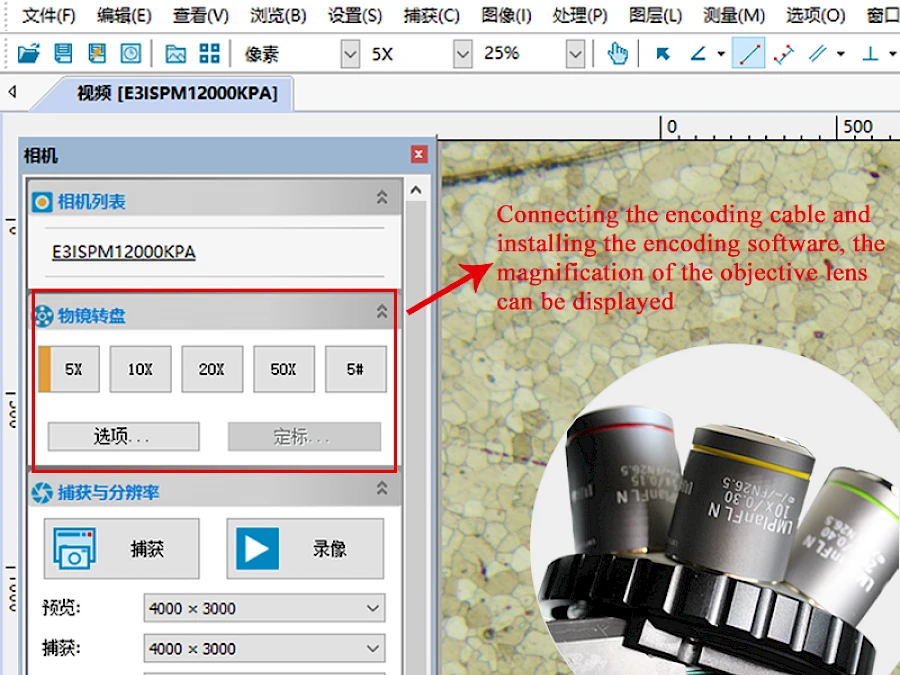Image resolution: width=900 pixels, height=675 pixels.
Task: Open the angle tool dropdown arrow
Action: (x=721, y=54)
